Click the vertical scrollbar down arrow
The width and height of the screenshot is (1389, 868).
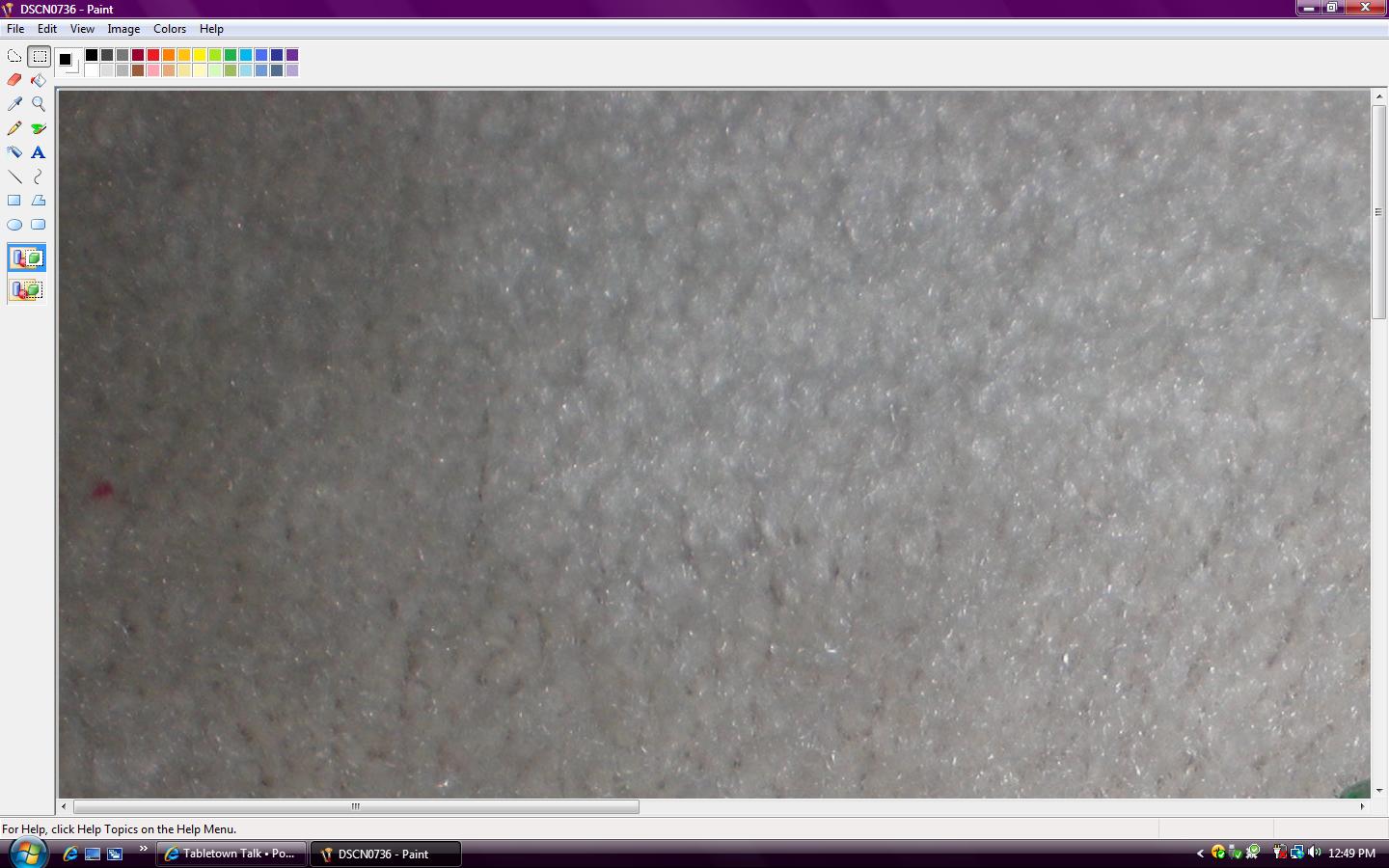pyautogui.click(x=1379, y=791)
